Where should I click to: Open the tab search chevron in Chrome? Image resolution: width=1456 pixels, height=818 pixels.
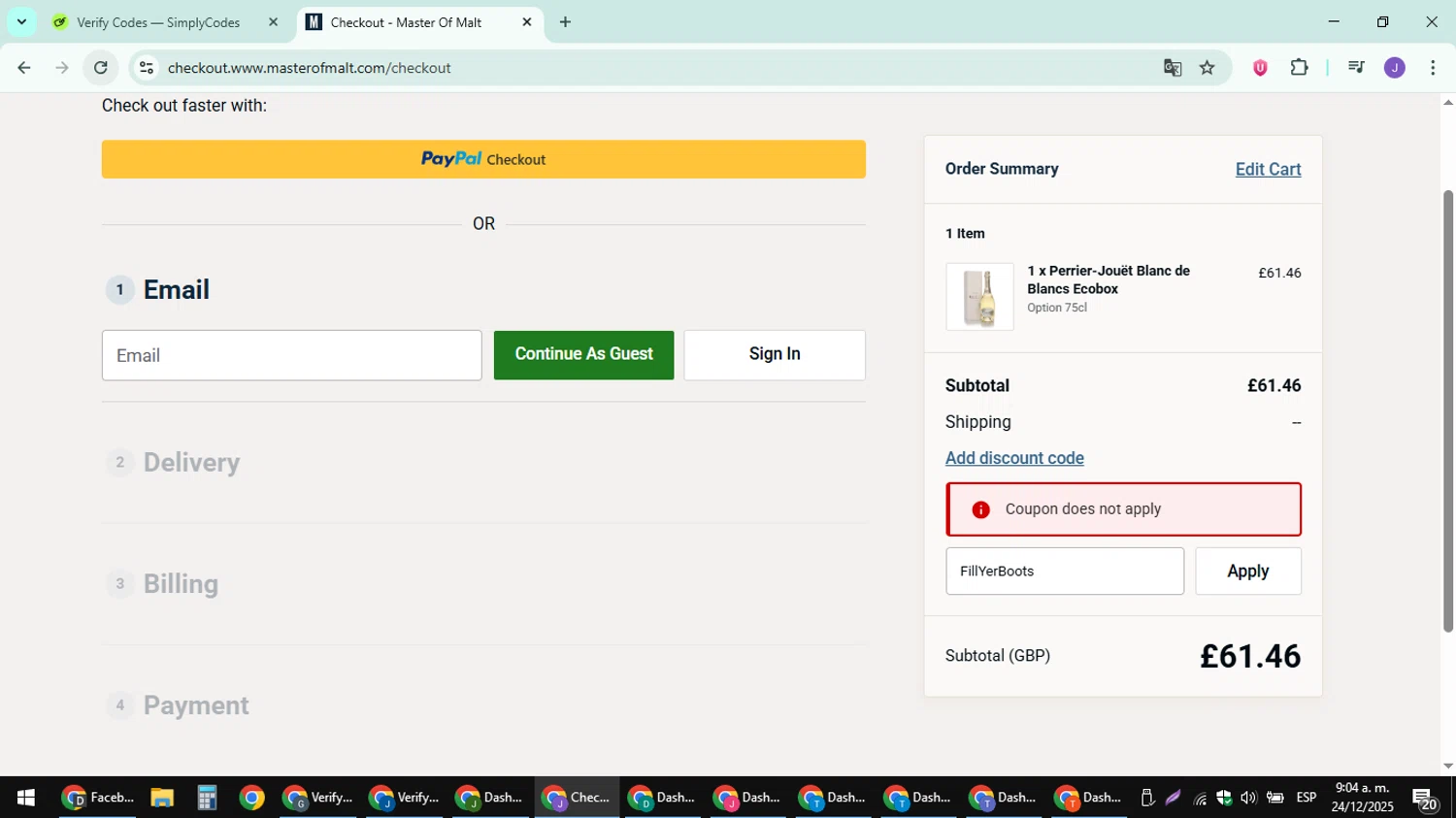coord(21,21)
